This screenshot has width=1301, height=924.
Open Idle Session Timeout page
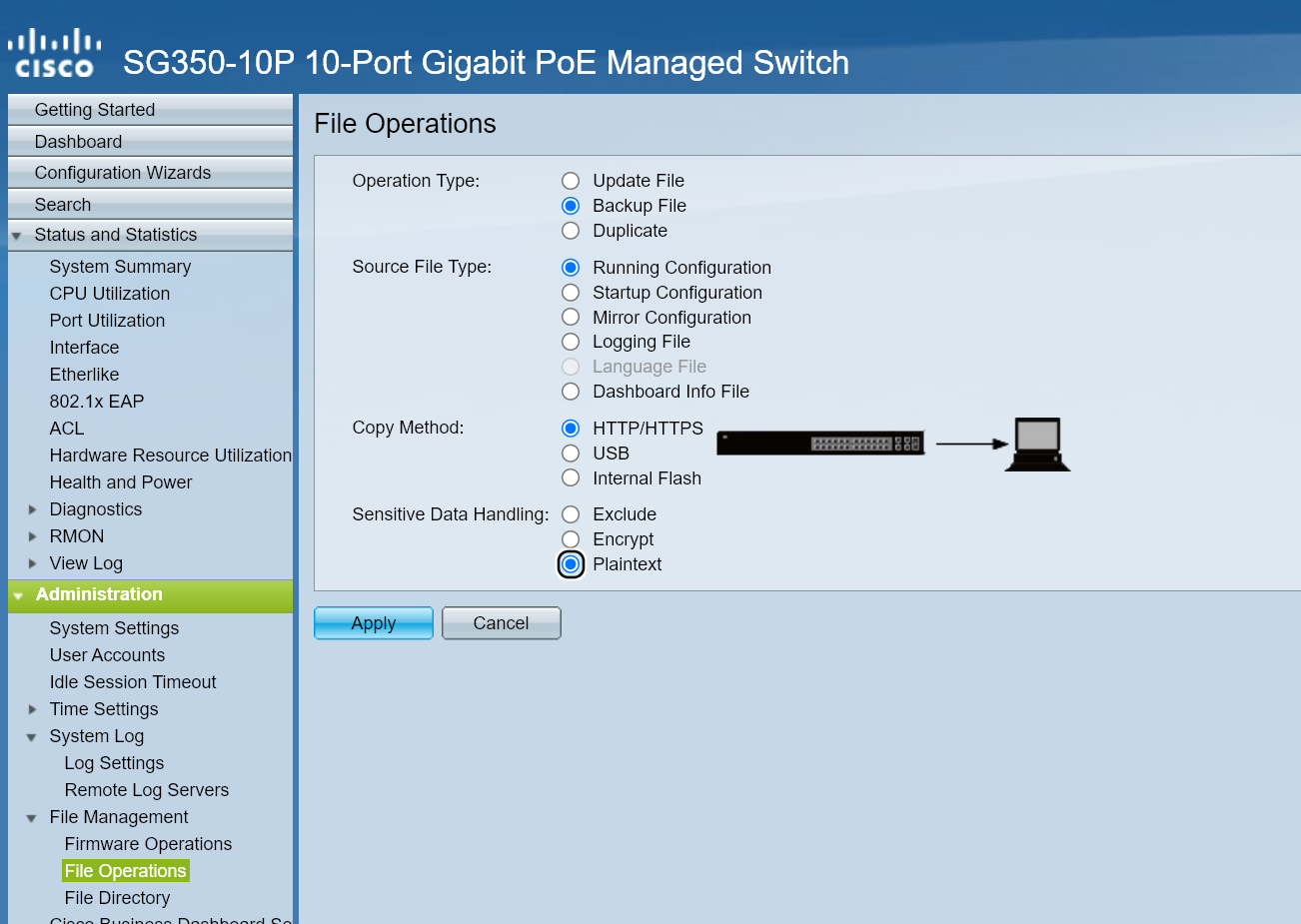[x=133, y=682]
